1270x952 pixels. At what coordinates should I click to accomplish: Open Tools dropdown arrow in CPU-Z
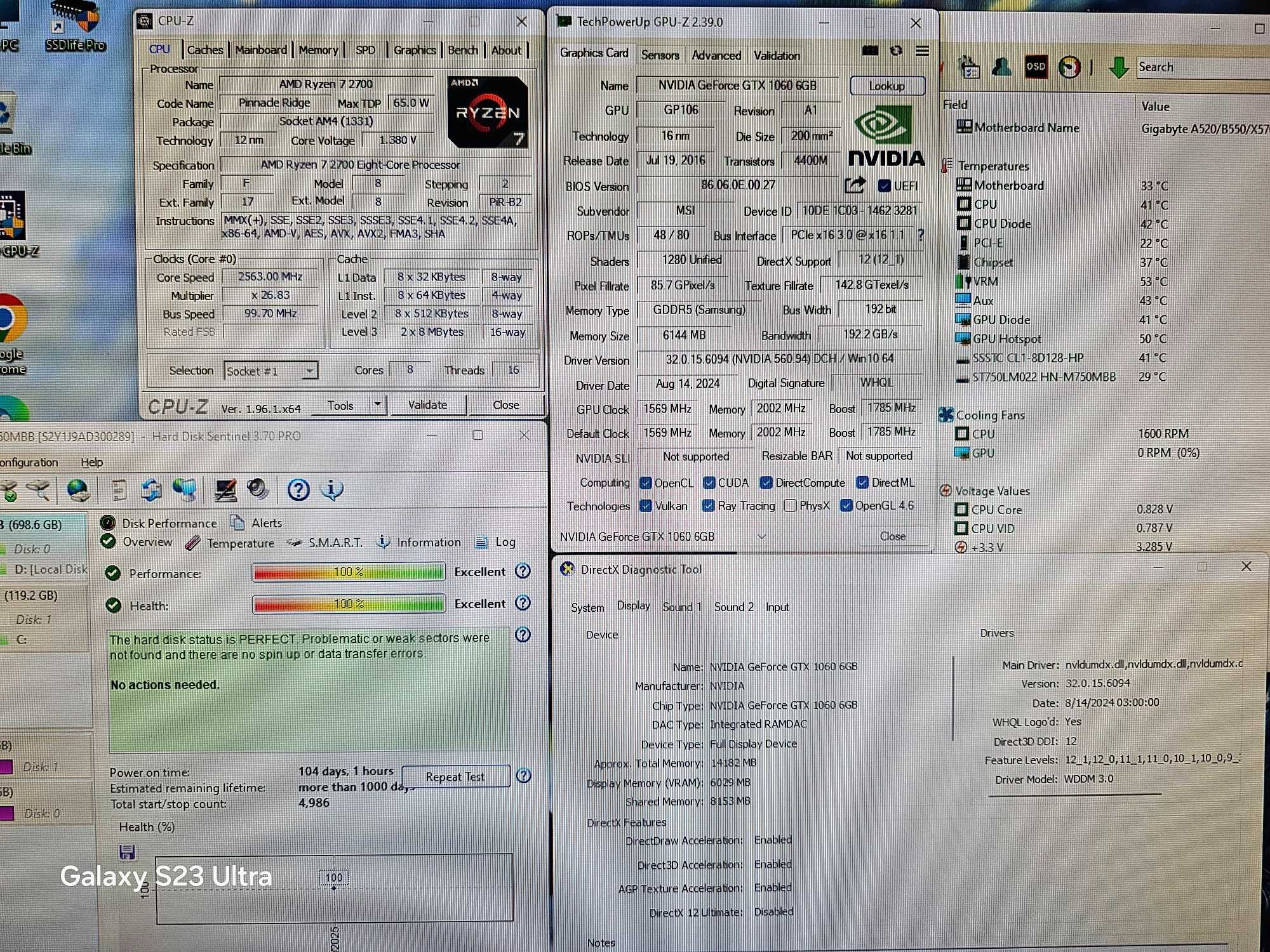378,404
